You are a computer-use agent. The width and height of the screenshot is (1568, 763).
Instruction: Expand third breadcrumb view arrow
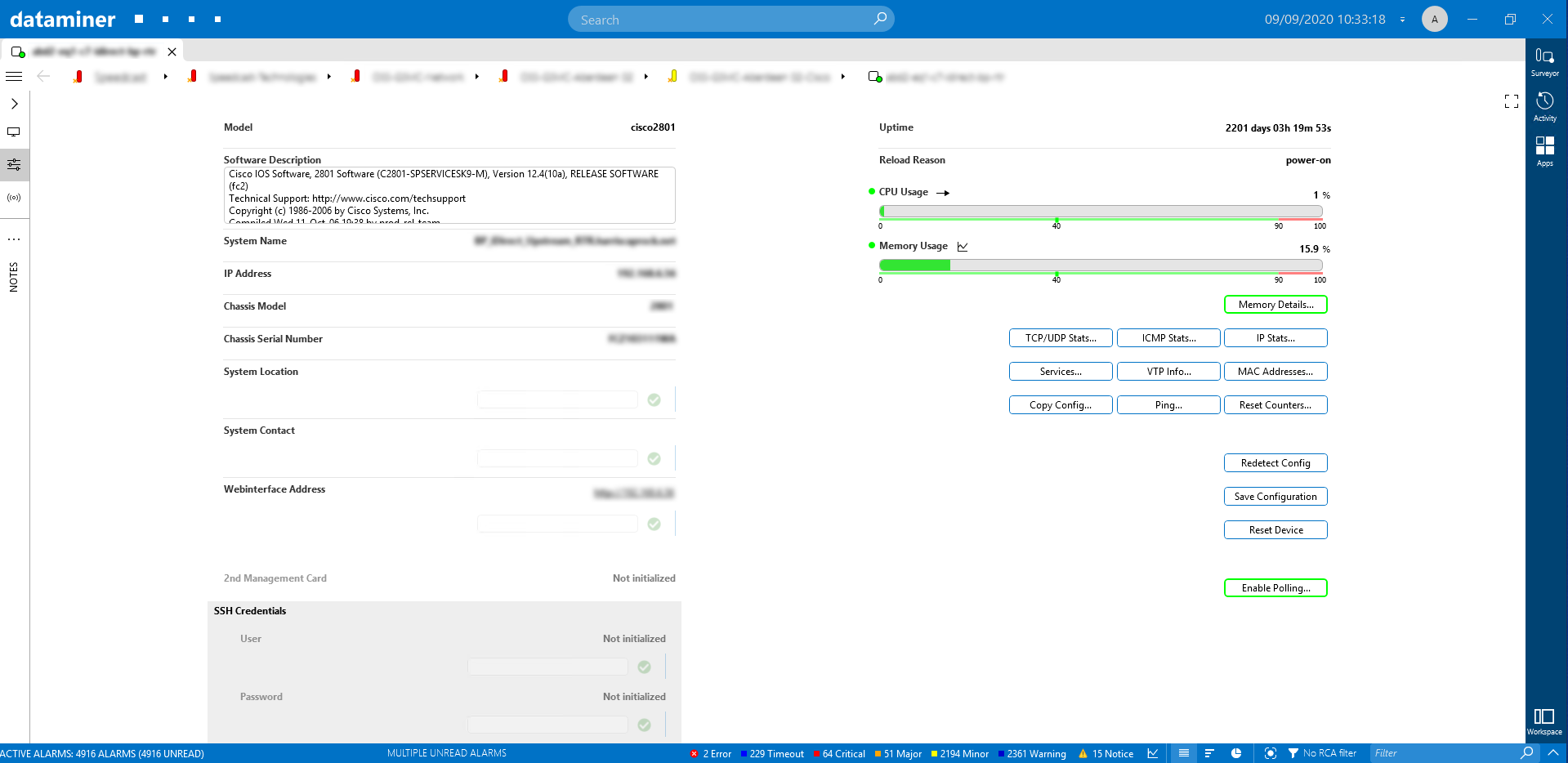pyautogui.click(x=476, y=77)
